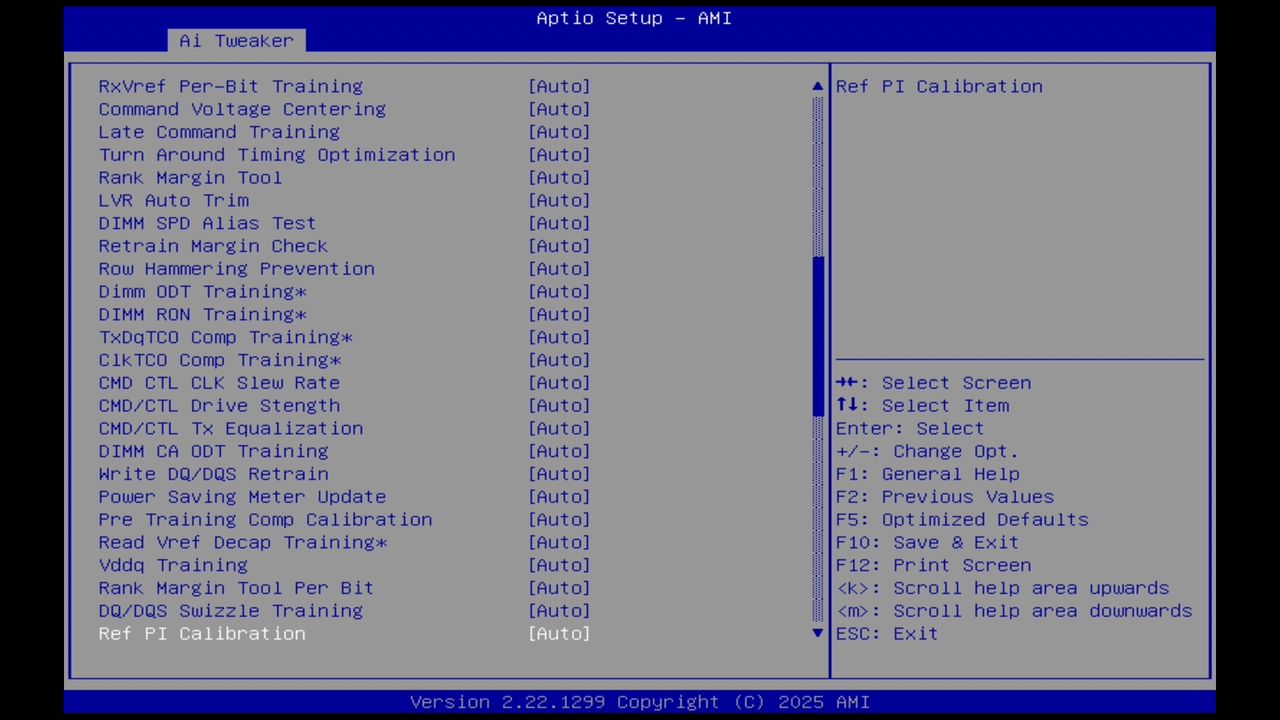This screenshot has height=720, width=1280.
Task: Open the Vddq Training dropdown
Action: (x=559, y=565)
